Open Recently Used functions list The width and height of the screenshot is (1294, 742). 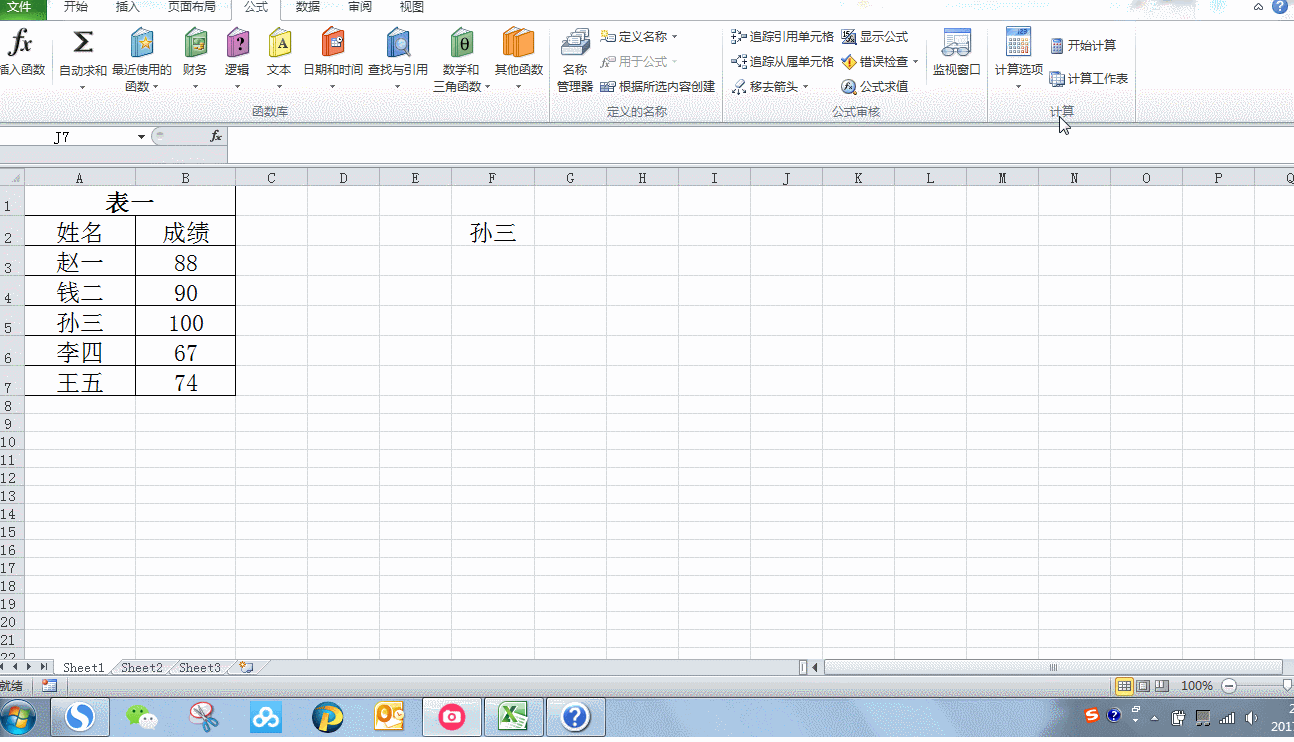click(x=141, y=60)
